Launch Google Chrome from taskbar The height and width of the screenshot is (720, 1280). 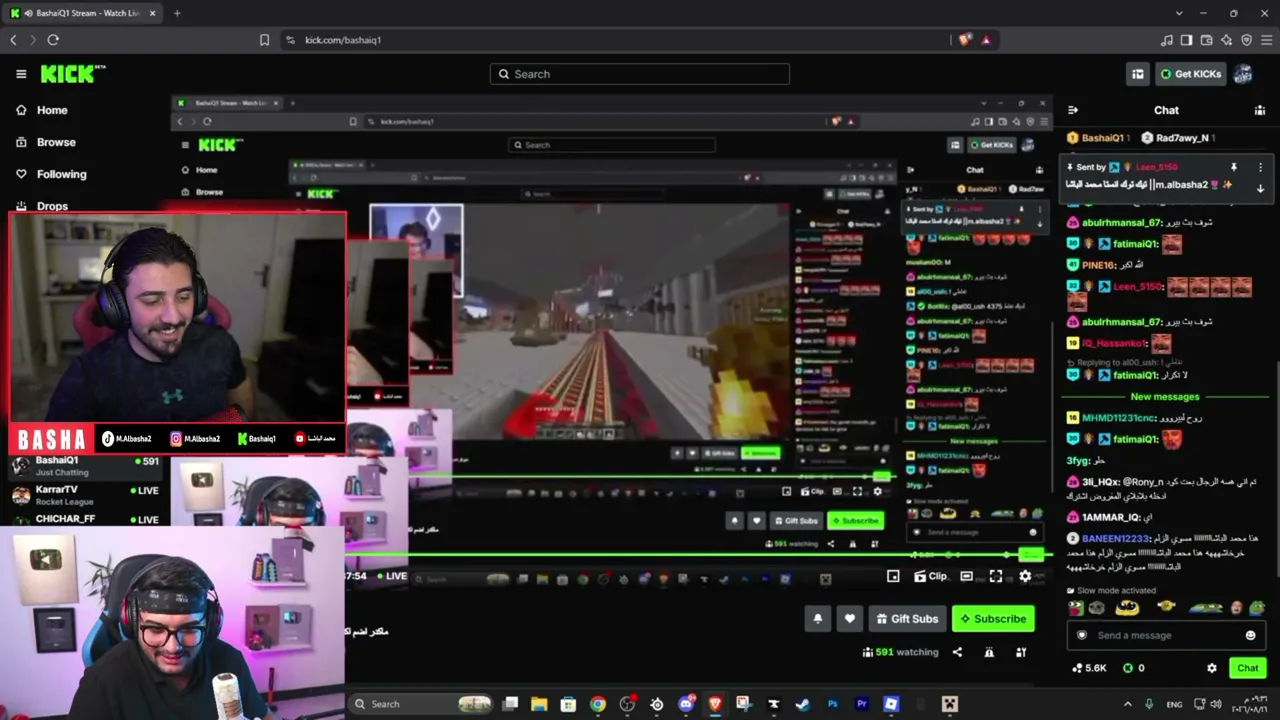point(597,704)
